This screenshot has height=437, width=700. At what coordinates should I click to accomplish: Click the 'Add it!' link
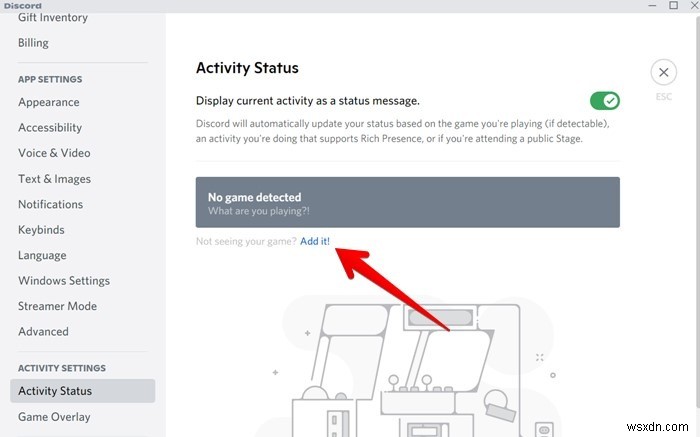pyautogui.click(x=315, y=242)
